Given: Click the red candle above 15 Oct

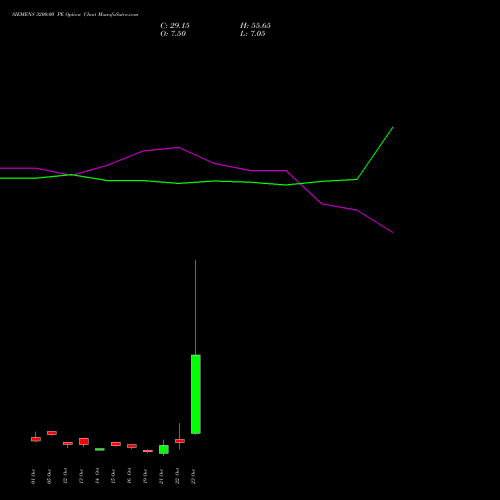Looking at the screenshot, I should coord(116,444).
